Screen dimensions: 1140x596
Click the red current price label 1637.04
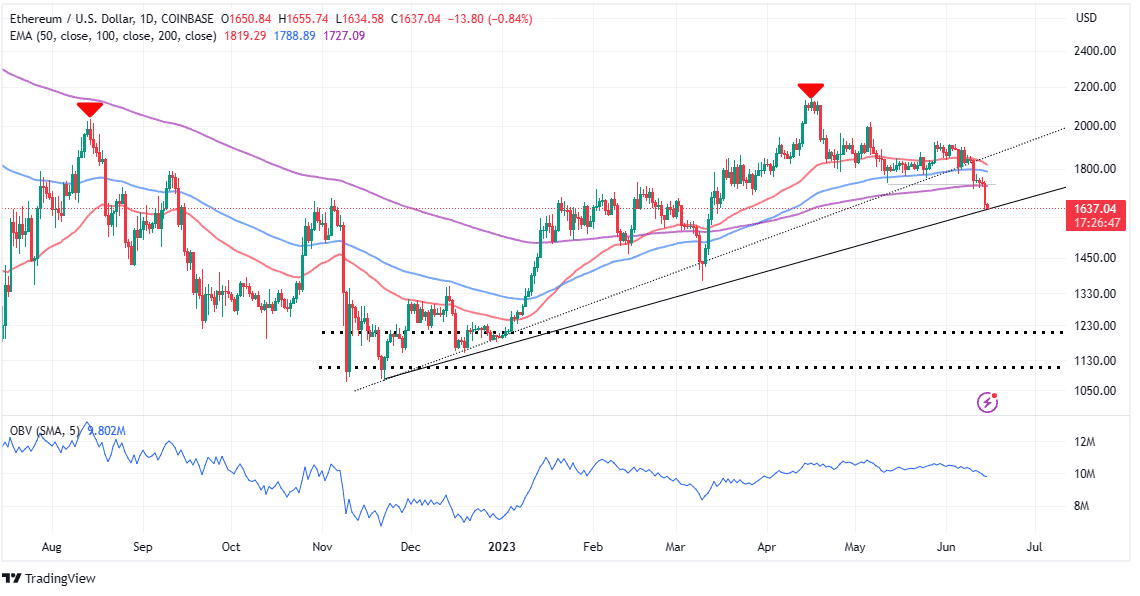tap(1096, 208)
